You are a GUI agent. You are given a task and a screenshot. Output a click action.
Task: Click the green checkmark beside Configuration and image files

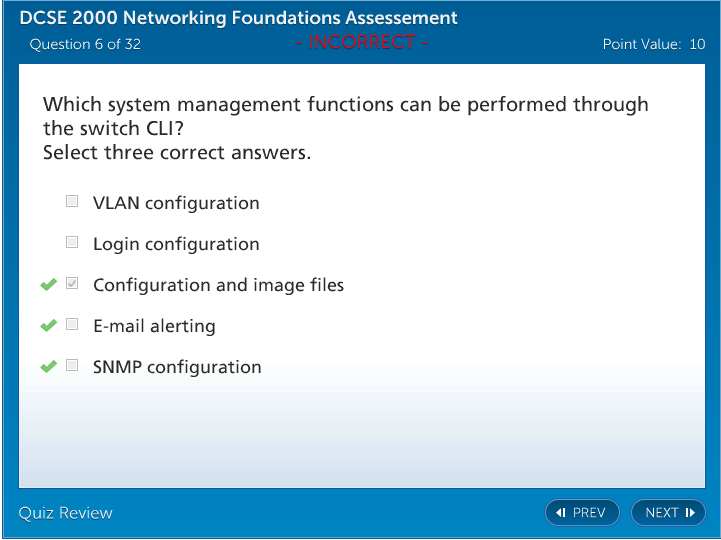point(48,285)
